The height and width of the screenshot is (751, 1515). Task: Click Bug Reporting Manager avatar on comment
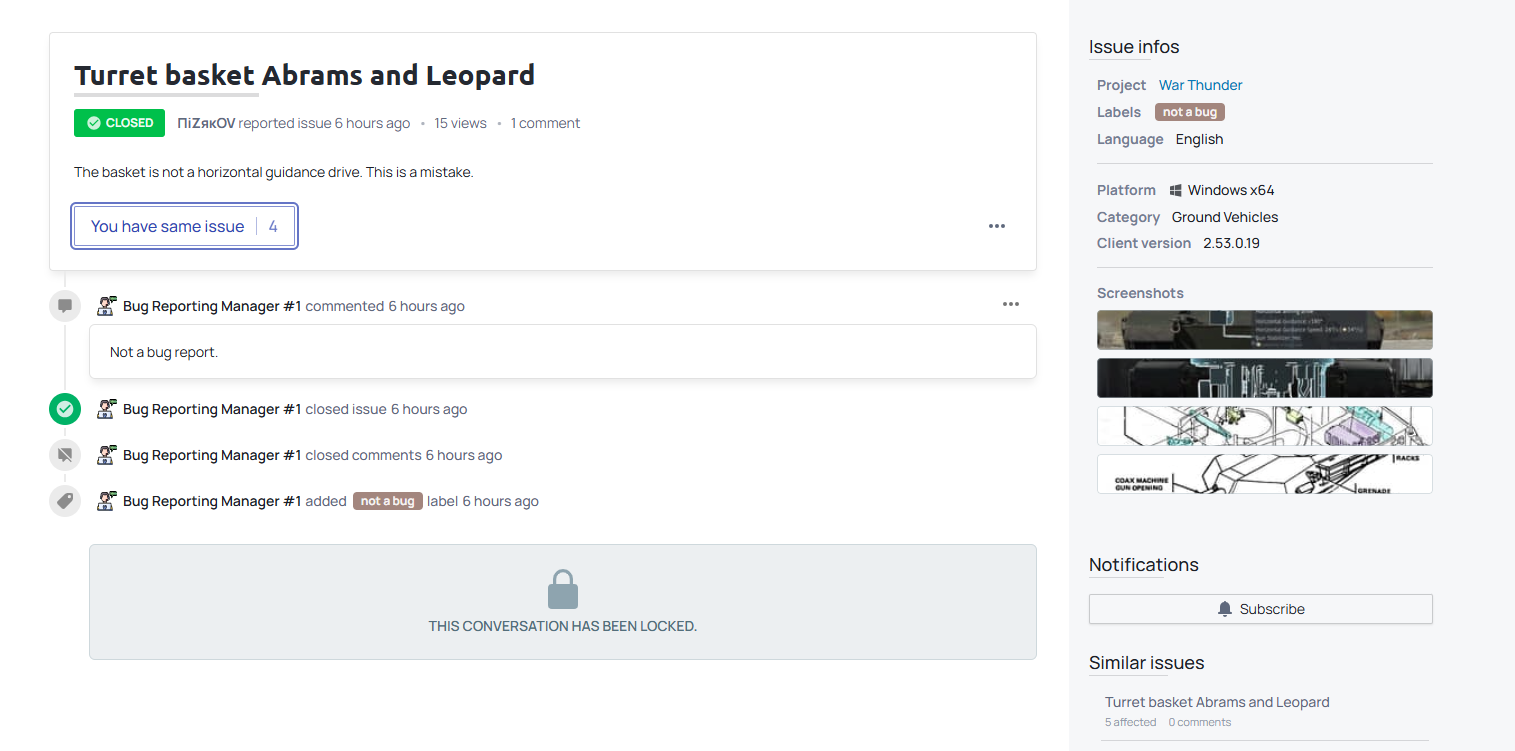(x=107, y=306)
